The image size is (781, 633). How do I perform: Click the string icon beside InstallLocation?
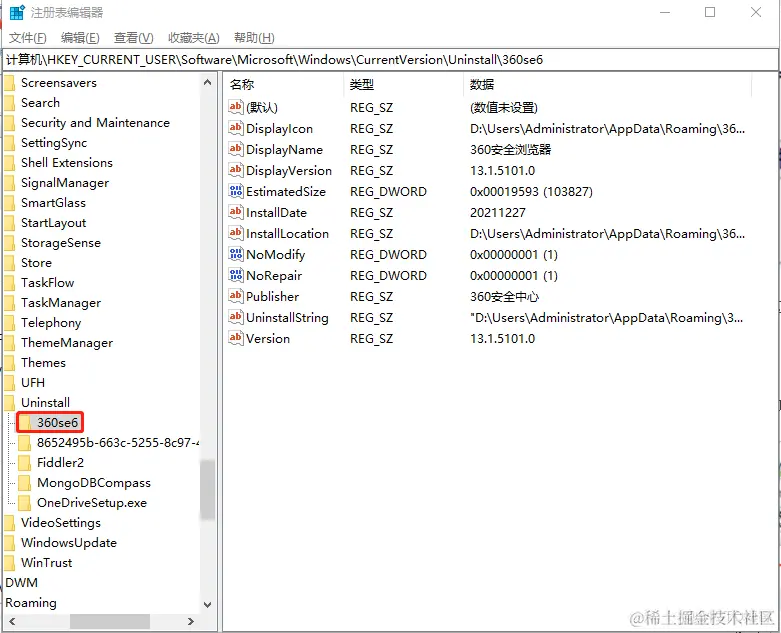coord(235,233)
